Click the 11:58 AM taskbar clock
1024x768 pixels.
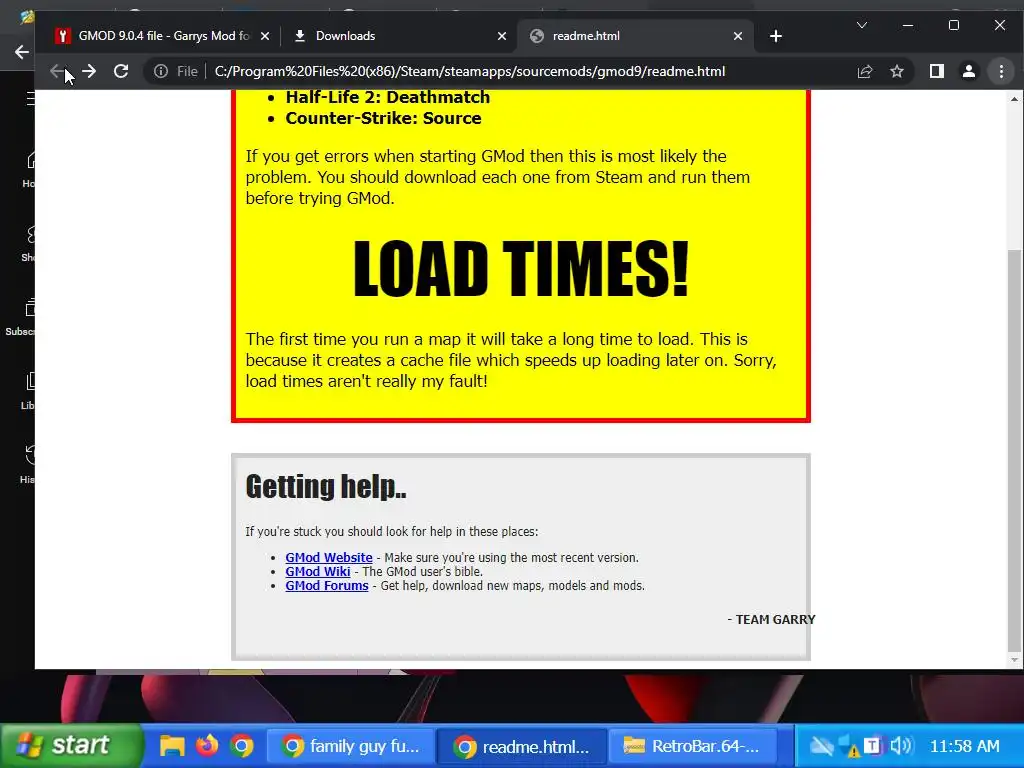964,746
